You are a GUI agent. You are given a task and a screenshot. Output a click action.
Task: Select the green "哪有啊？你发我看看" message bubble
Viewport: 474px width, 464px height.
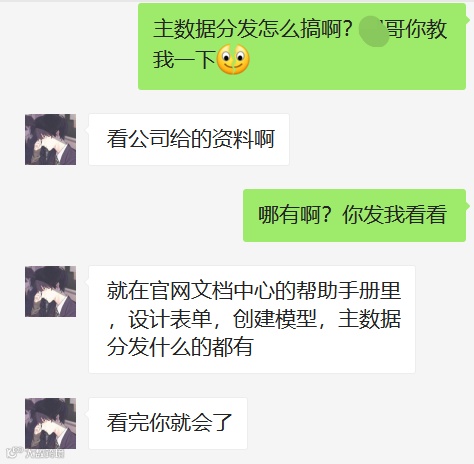354,215
